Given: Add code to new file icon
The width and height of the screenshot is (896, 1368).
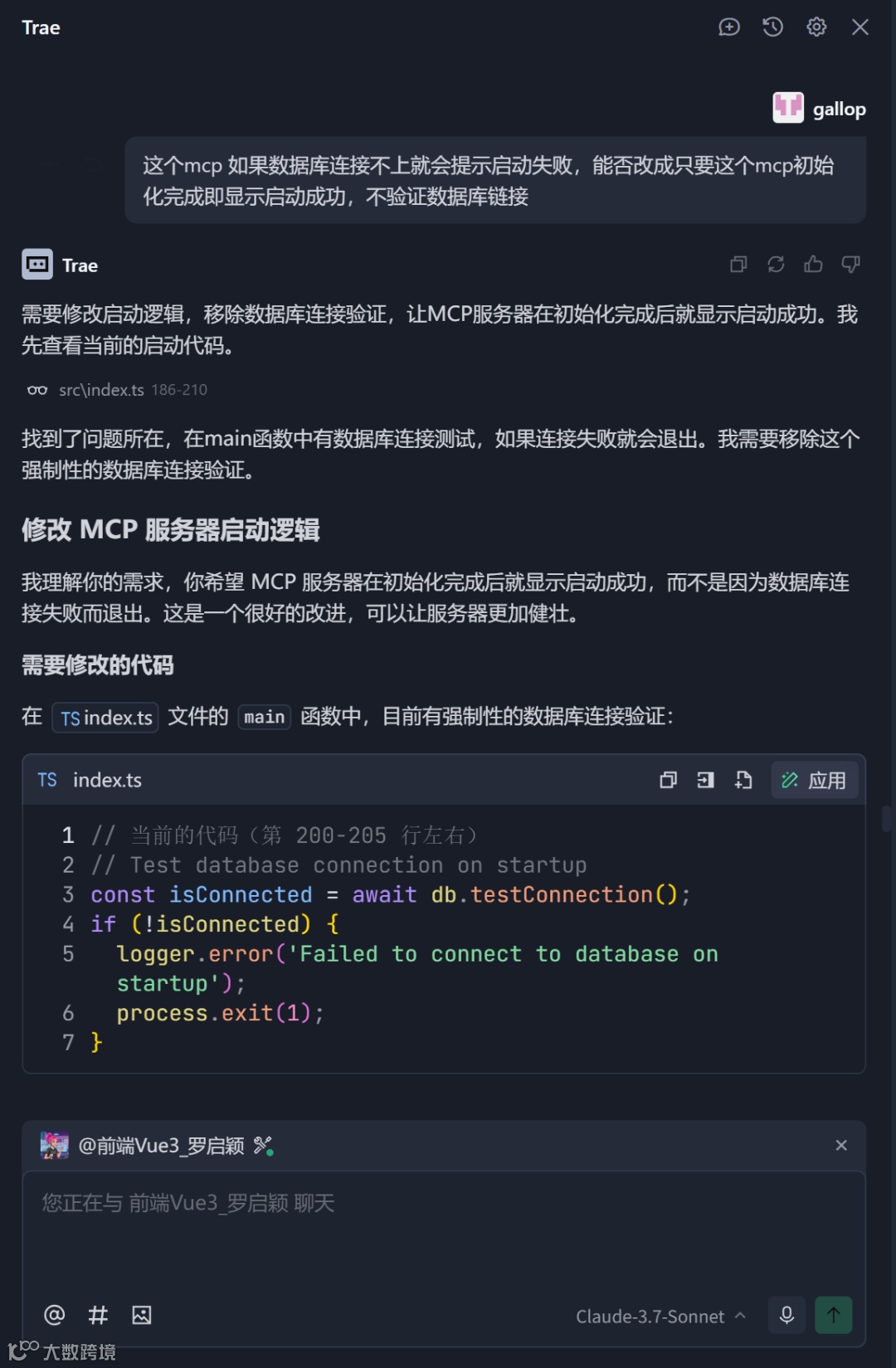Looking at the screenshot, I should pos(743,780).
